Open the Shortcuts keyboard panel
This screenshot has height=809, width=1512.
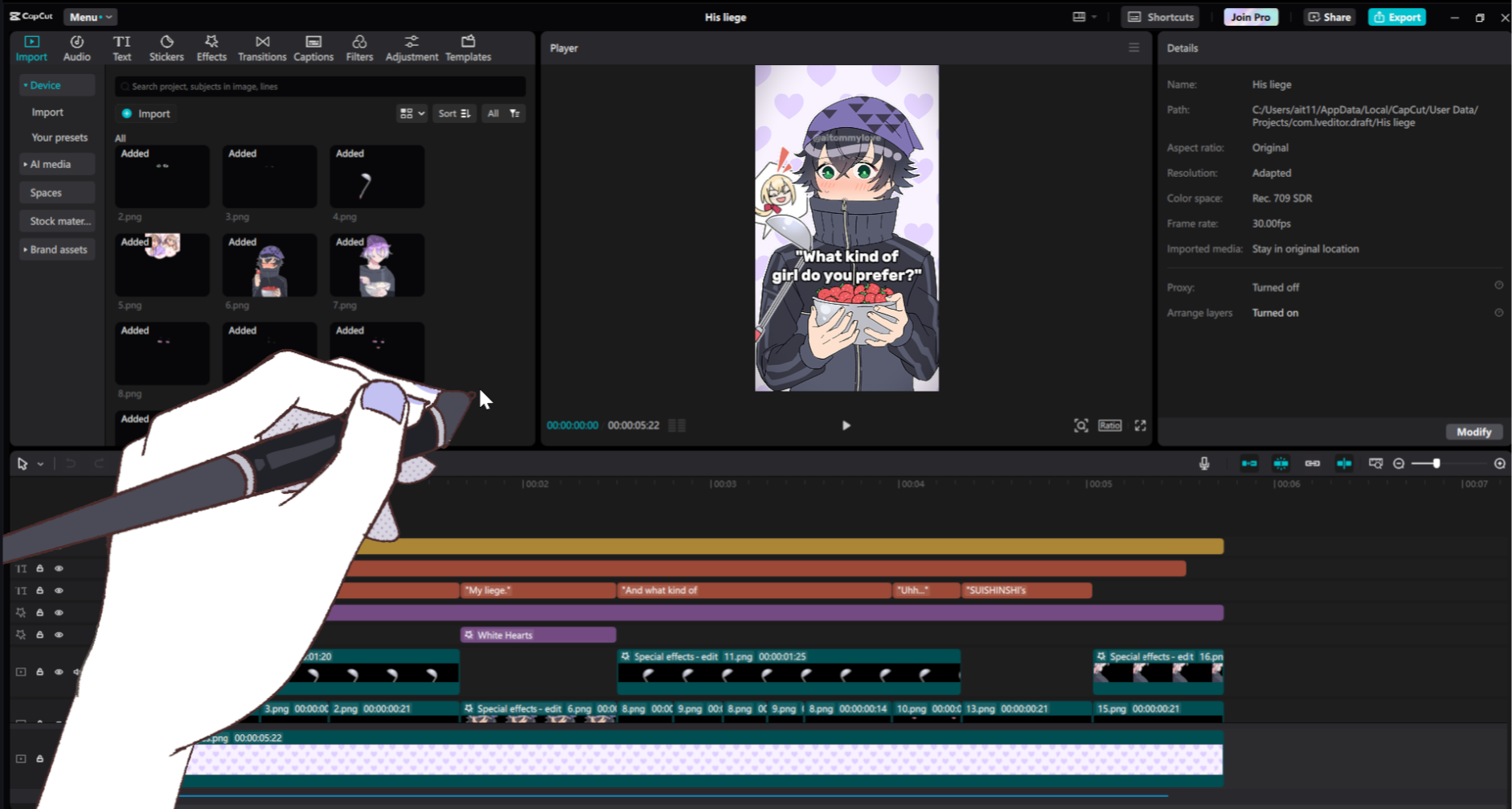click(x=1160, y=17)
